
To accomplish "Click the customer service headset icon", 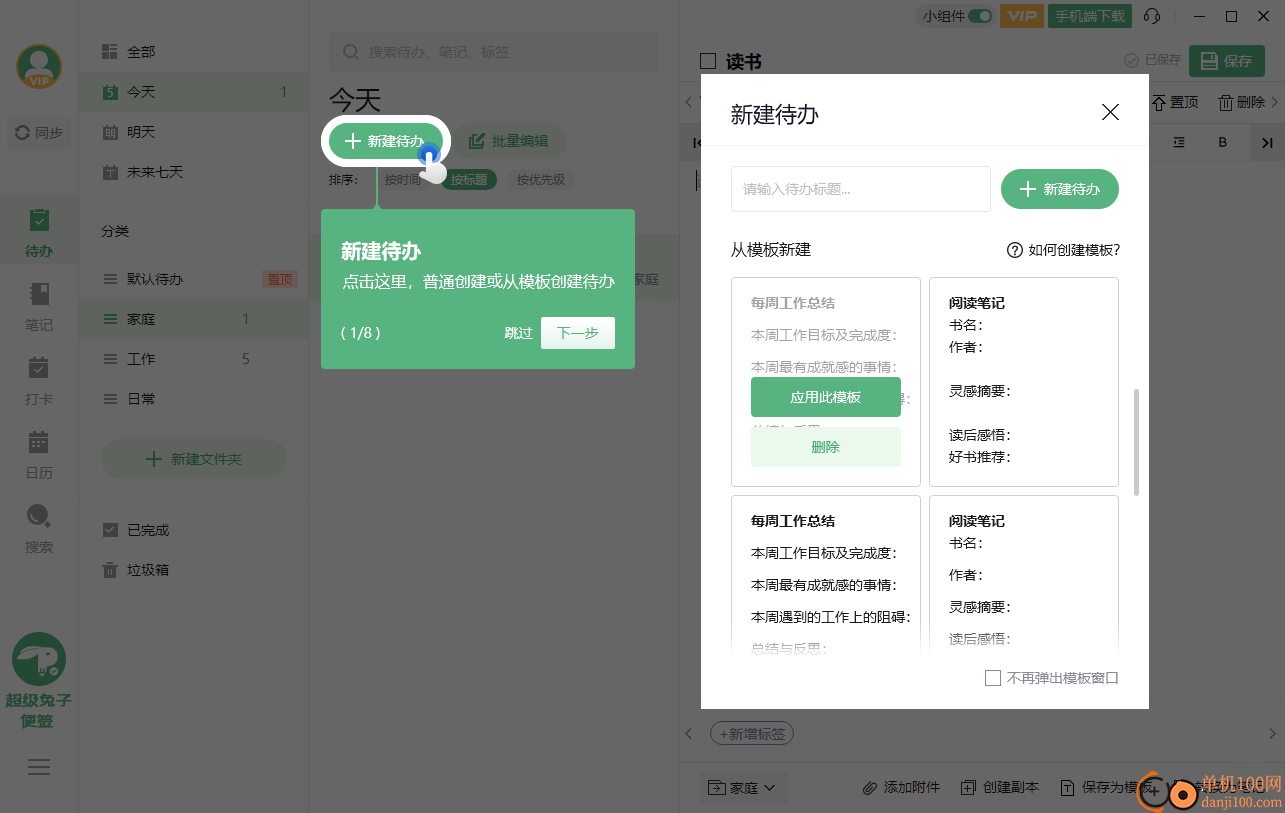I will click(1152, 16).
